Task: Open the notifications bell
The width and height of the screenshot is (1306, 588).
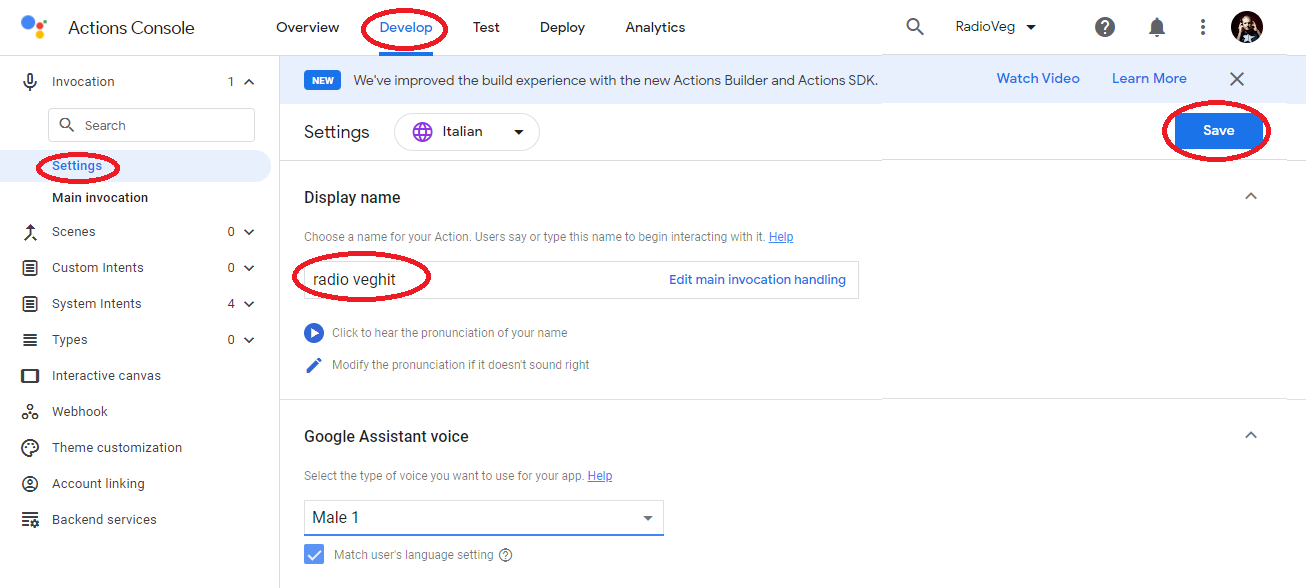Action: pyautogui.click(x=1157, y=27)
